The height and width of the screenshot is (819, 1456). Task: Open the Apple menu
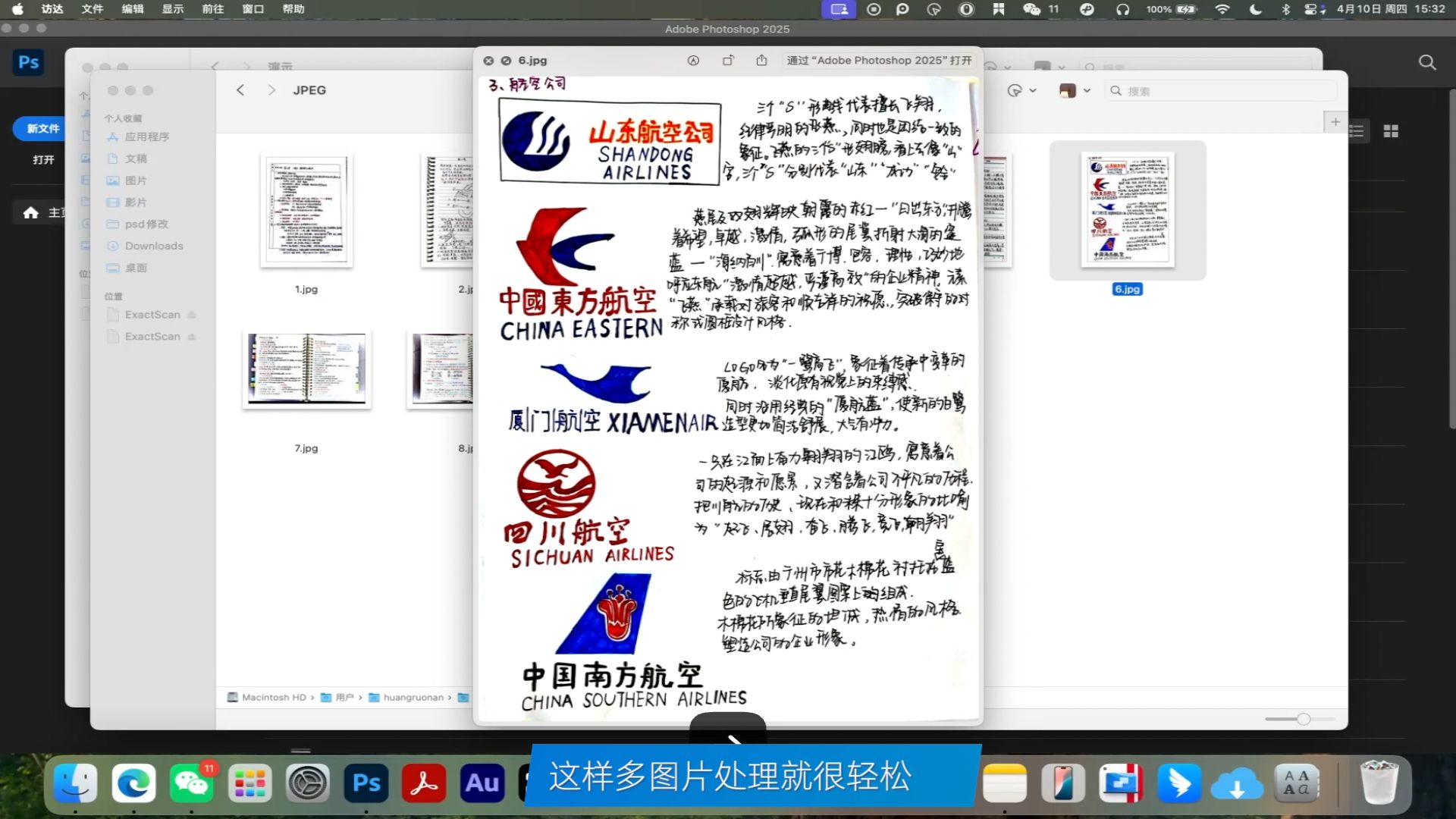tap(17, 9)
